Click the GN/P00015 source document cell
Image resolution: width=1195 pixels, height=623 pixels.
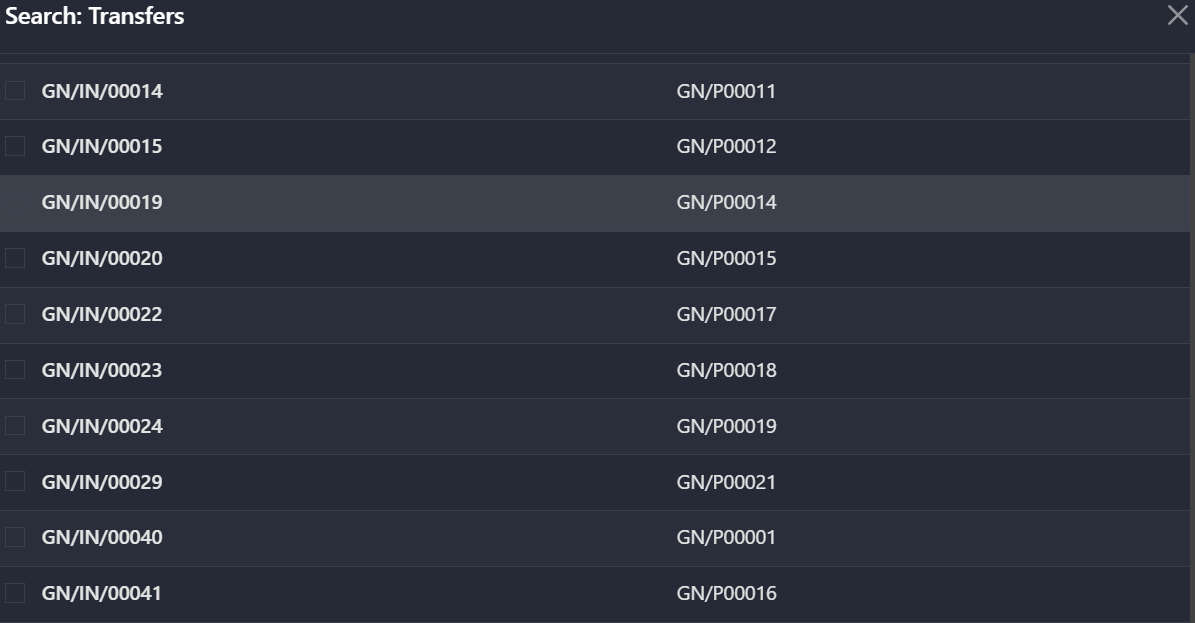click(726, 259)
